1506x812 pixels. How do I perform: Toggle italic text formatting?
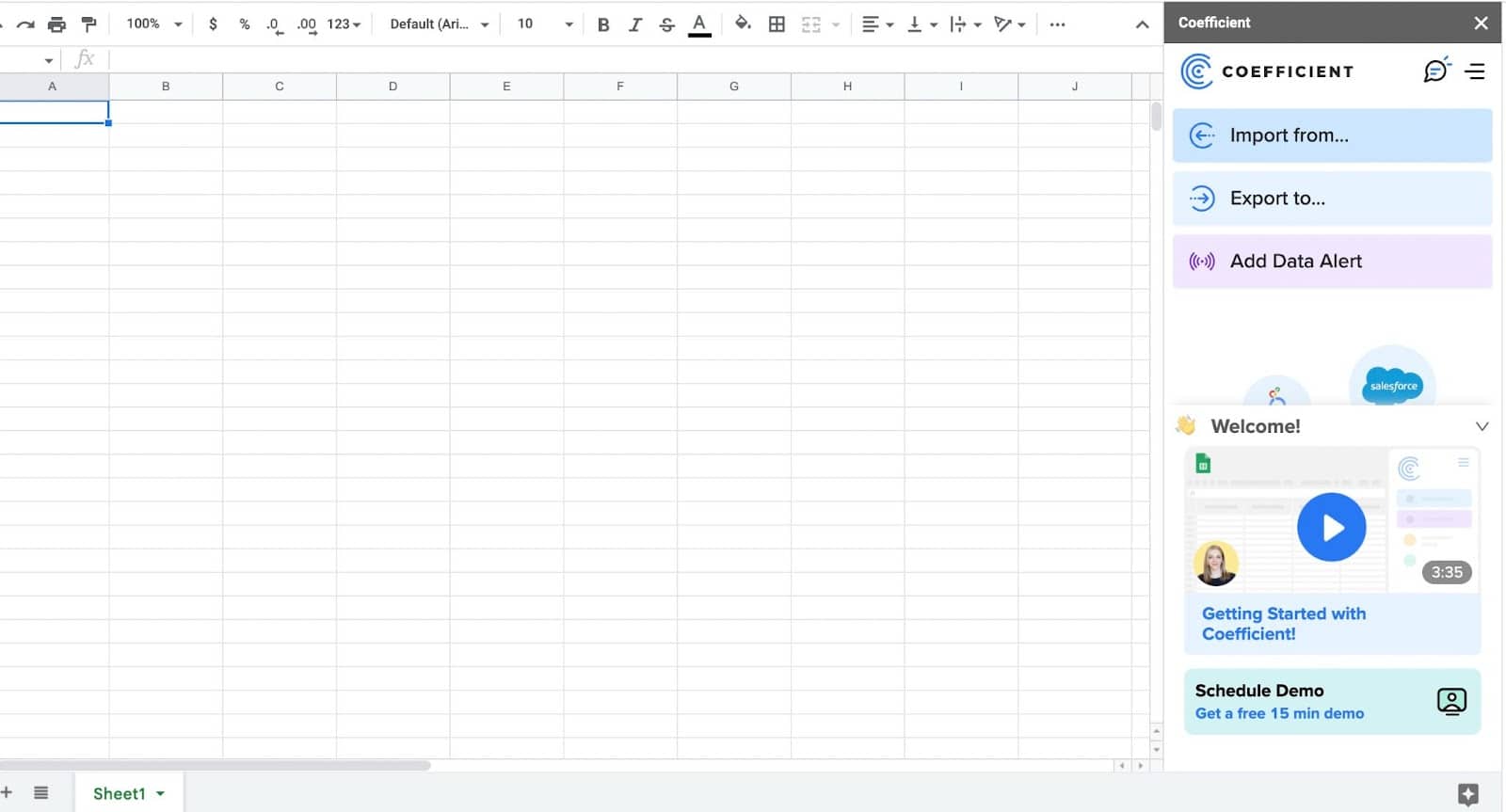pyautogui.click(x=635, y=24)
